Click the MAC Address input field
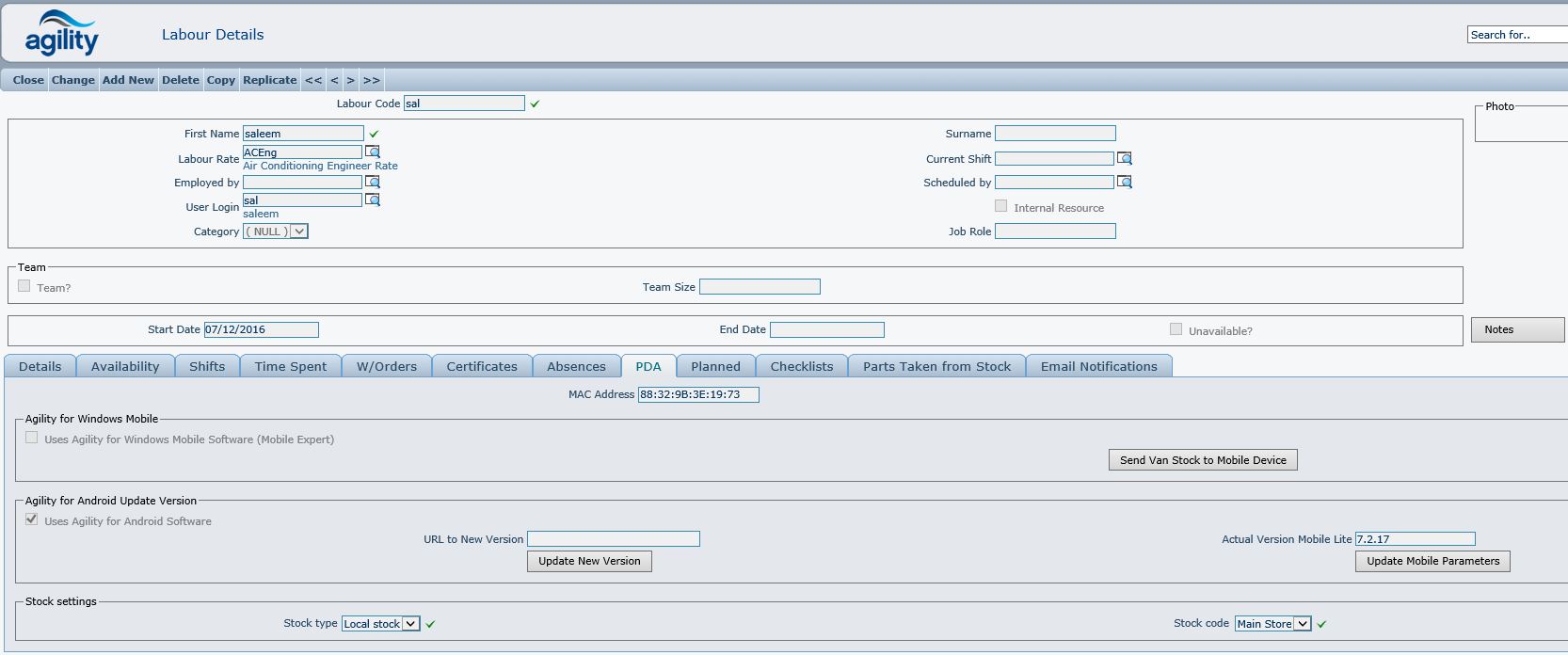 tap(697, 394)
